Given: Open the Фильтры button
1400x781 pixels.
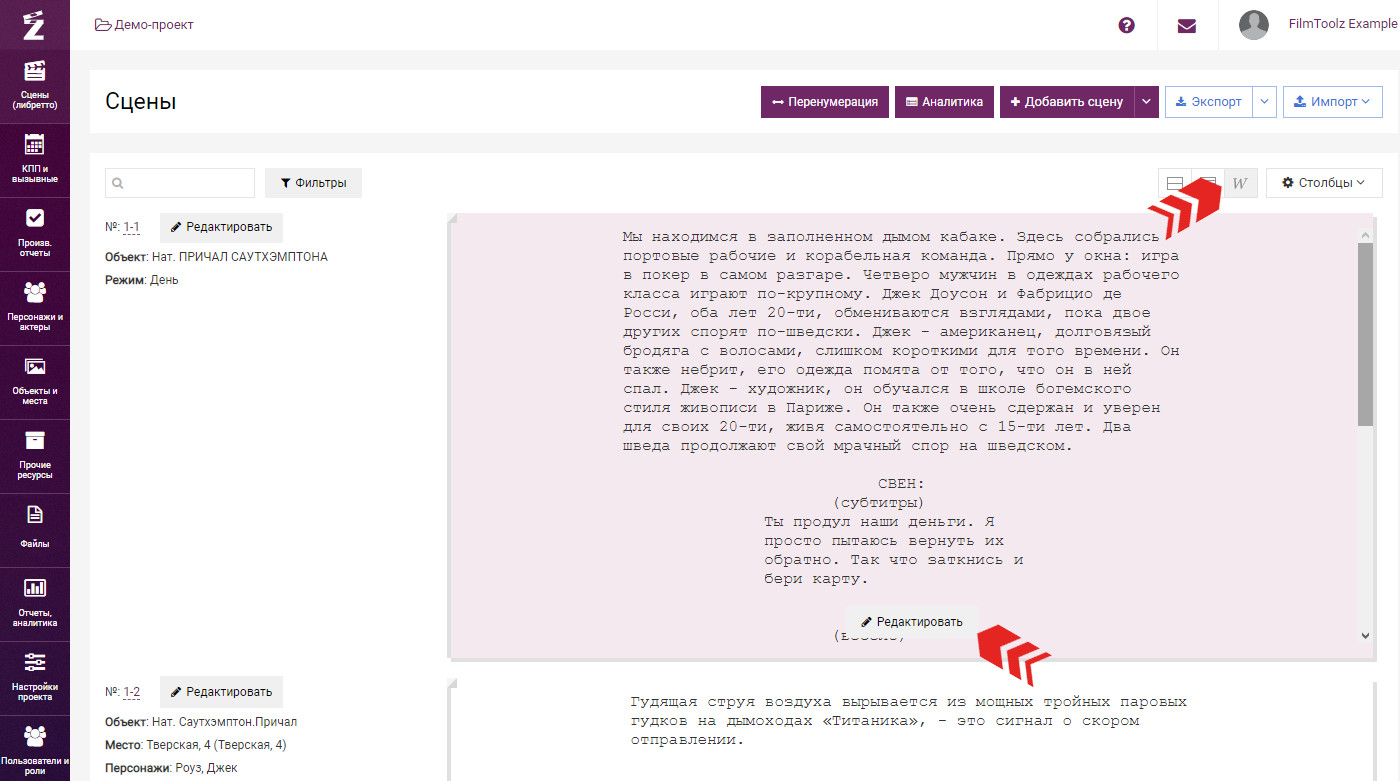Looking at the screenshot, I should [x=313, y=183].
